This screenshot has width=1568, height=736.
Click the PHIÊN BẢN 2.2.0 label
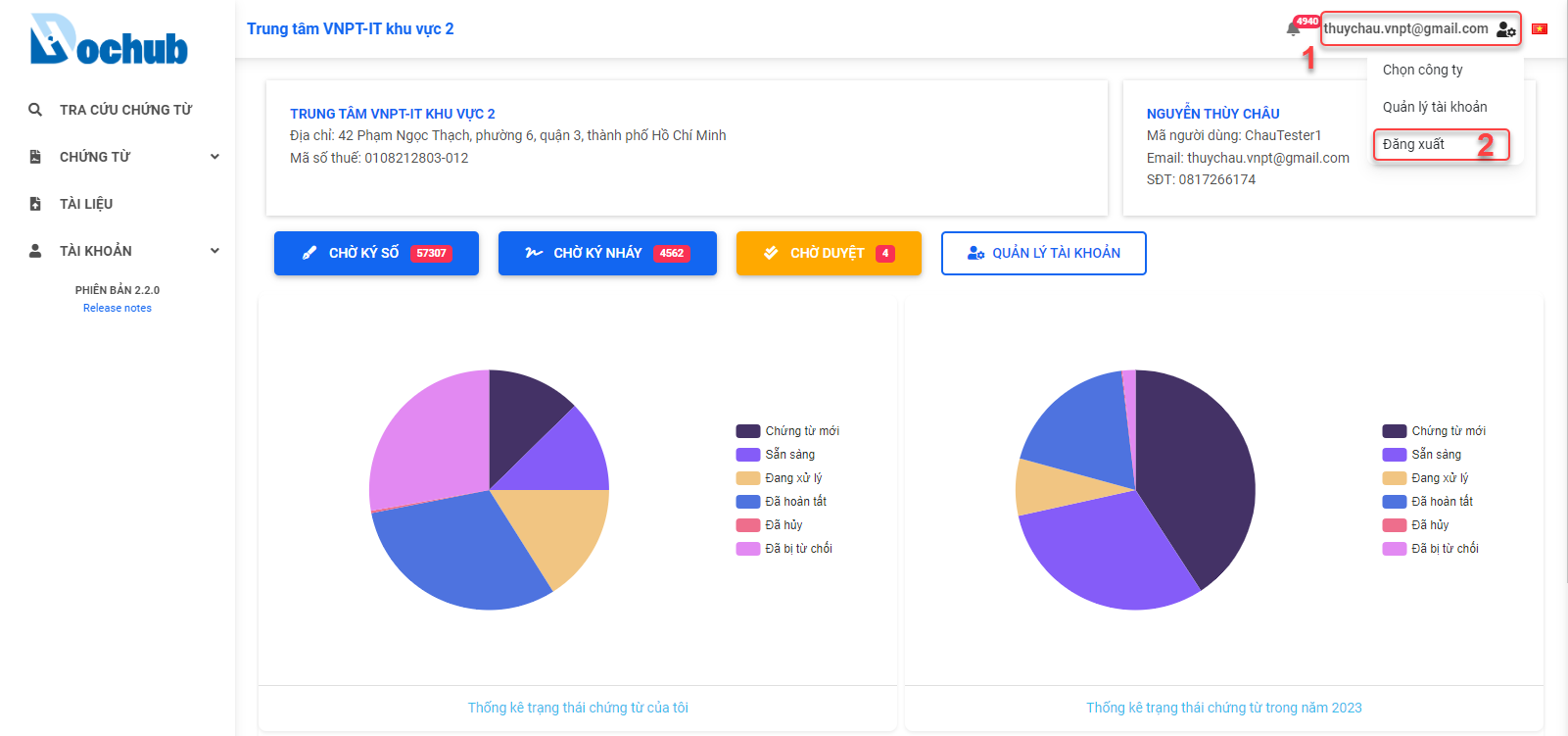(x=118, y=290)
